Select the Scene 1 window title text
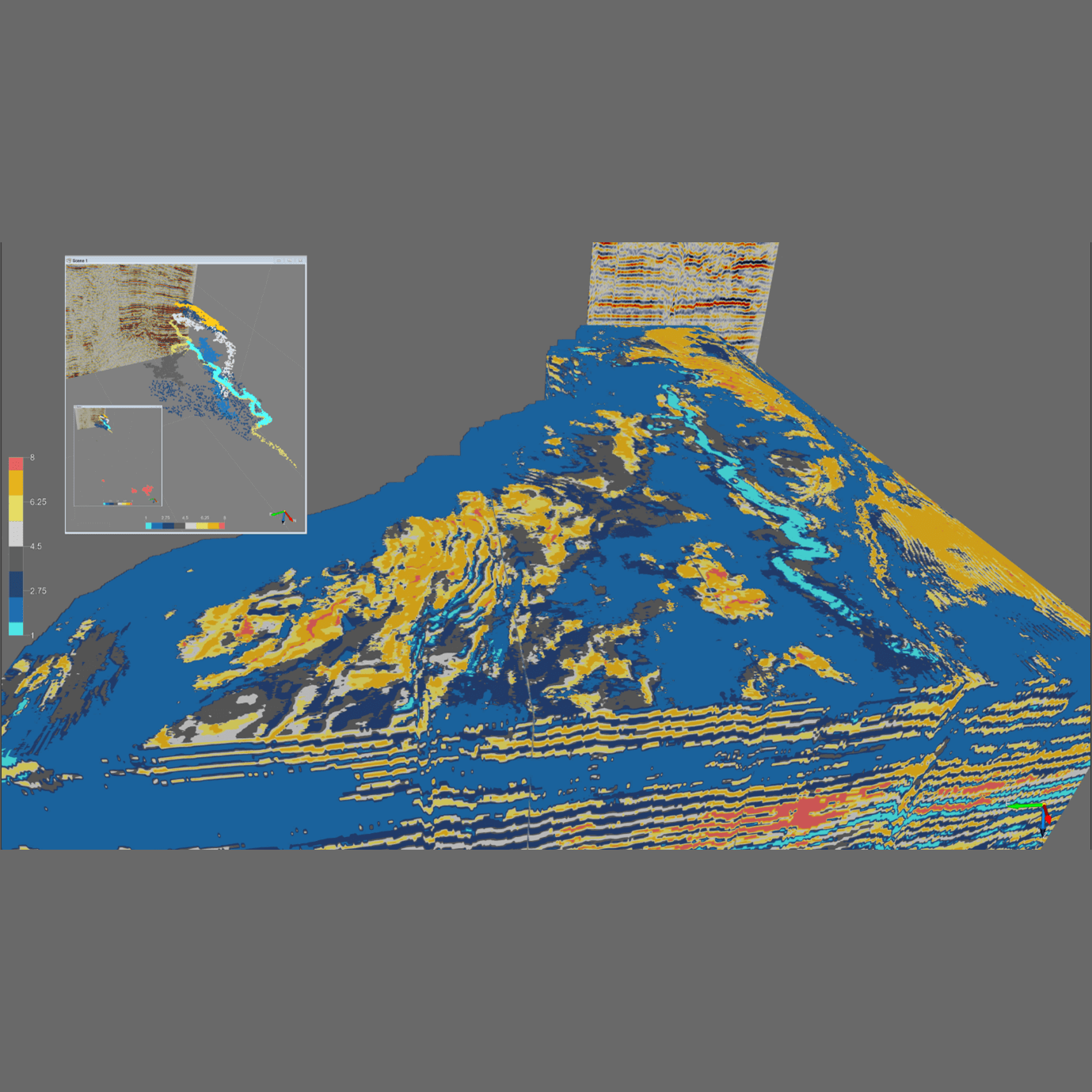 (80, 261)
